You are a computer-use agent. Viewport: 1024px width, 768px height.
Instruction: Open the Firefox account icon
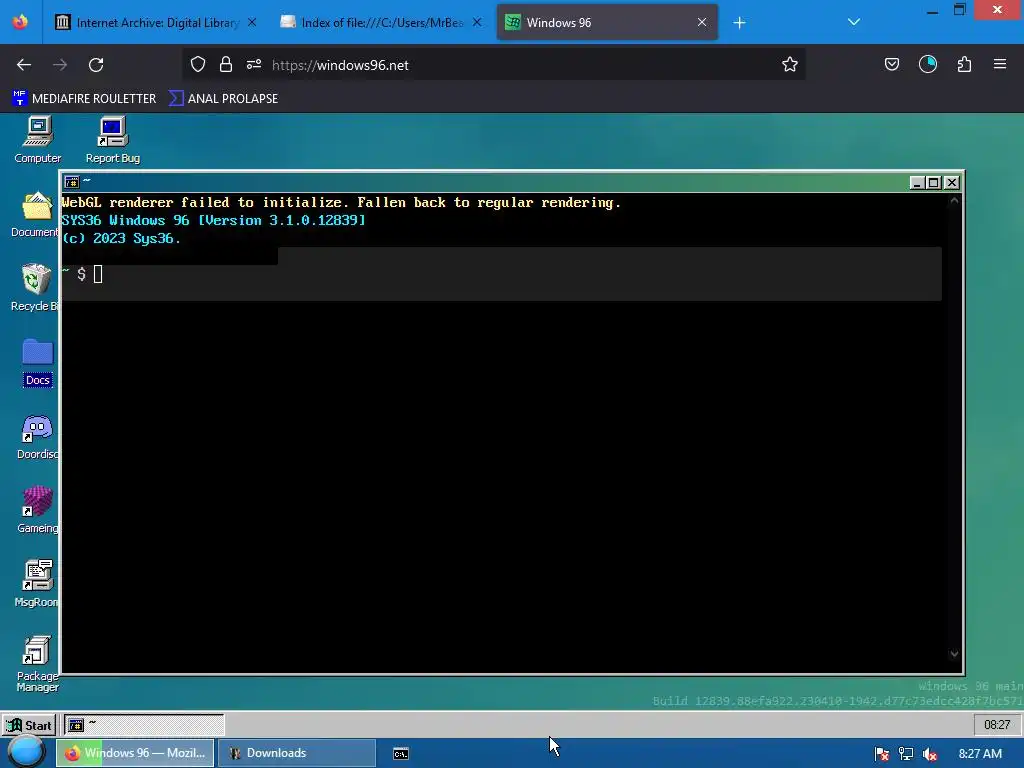coord(928,65)
